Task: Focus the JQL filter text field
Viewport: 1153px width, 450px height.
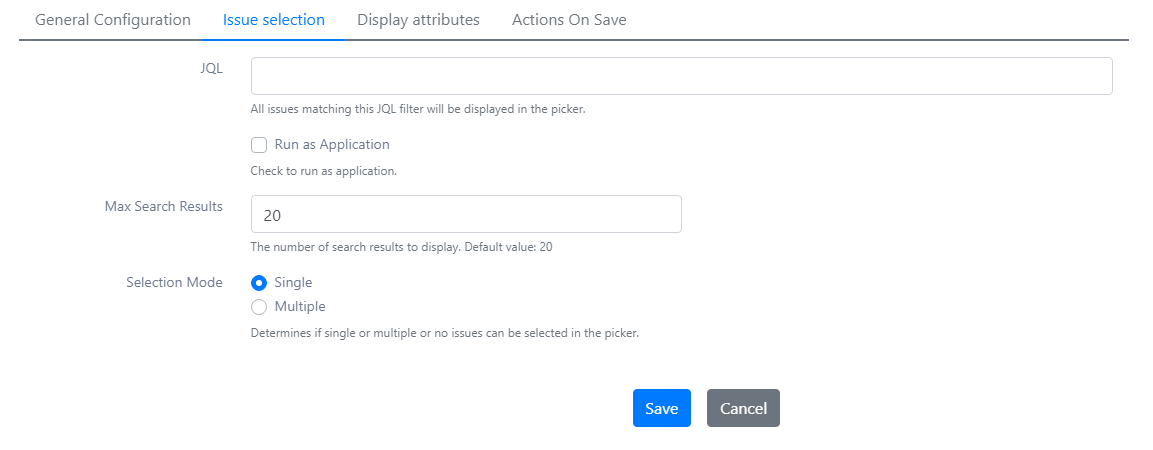Action: (682, 76)
